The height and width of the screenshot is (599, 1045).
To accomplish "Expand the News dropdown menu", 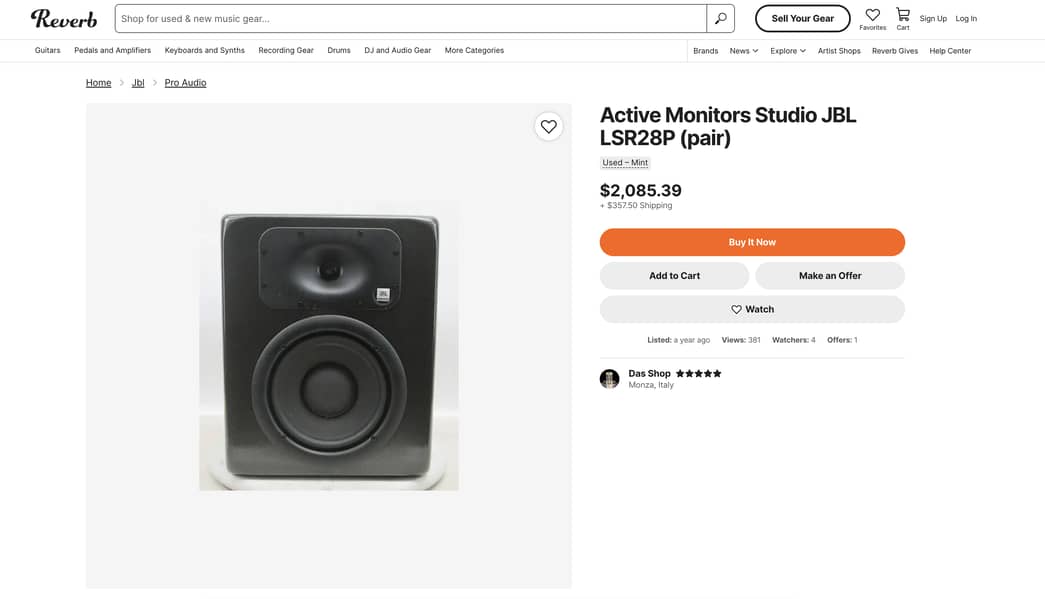I will click(743, 50).
